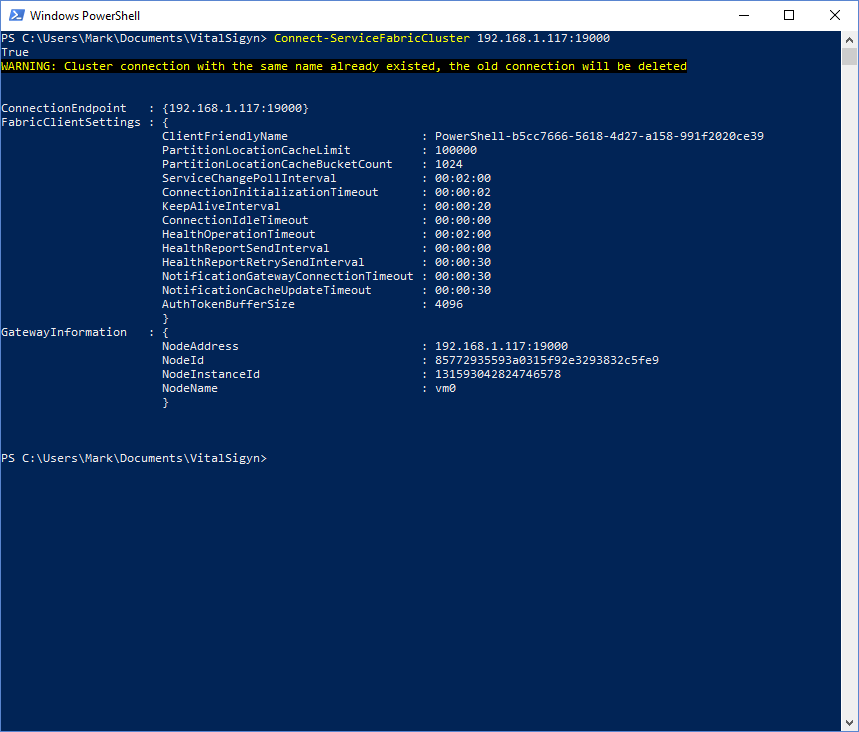Image resolution: width=859 pixels, height=732 pixels.
Task: Click the PartitionLocationCacheBucketCount value 1024
Action: pyautogui.click(x=449, y=164)
